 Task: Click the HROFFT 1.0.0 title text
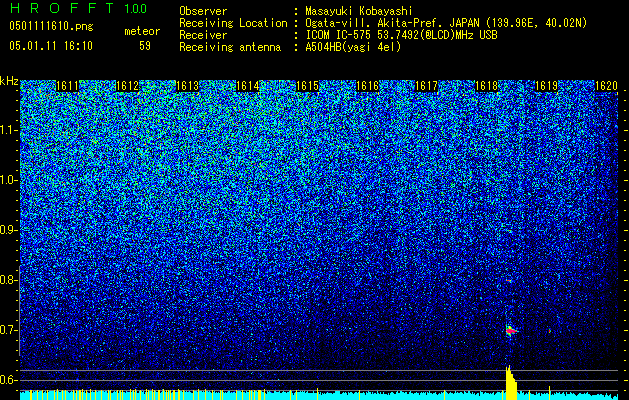pyautogui.click(x=78, y=8)
